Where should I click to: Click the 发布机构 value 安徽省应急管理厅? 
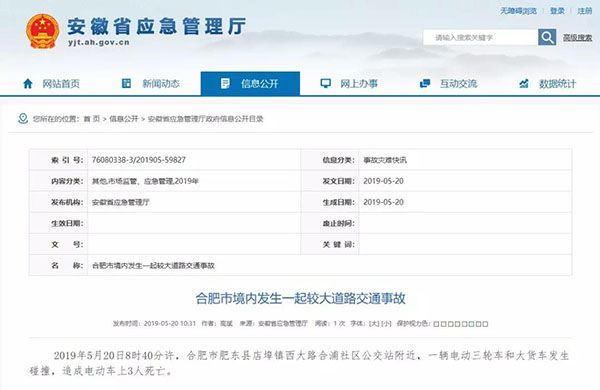121,202
